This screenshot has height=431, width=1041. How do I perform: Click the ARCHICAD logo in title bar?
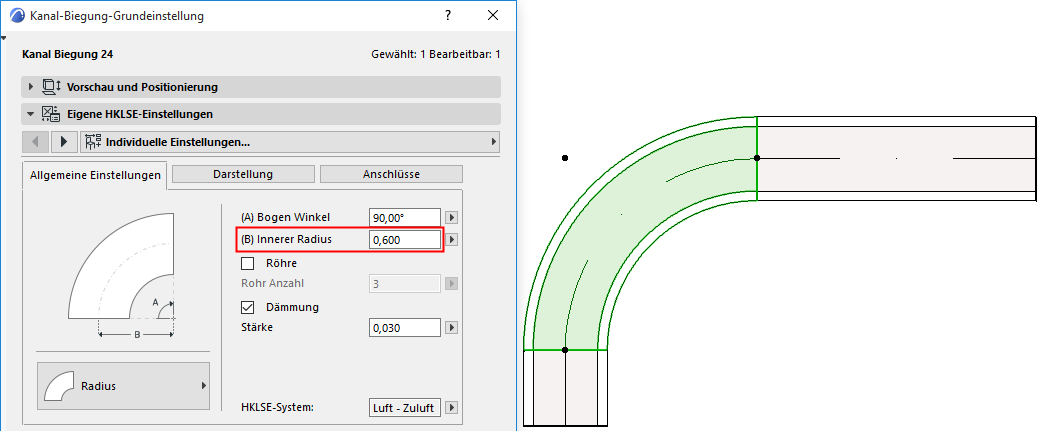(19, 16)
